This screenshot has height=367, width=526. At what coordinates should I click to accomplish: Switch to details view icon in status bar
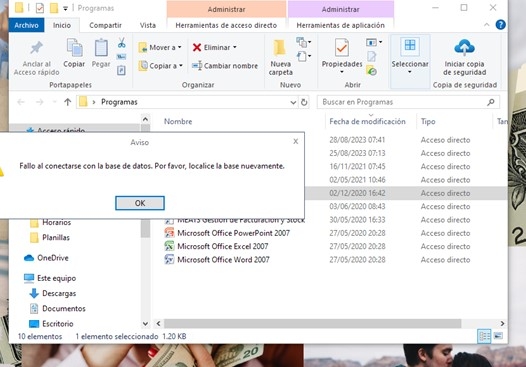tap(484, 336)
